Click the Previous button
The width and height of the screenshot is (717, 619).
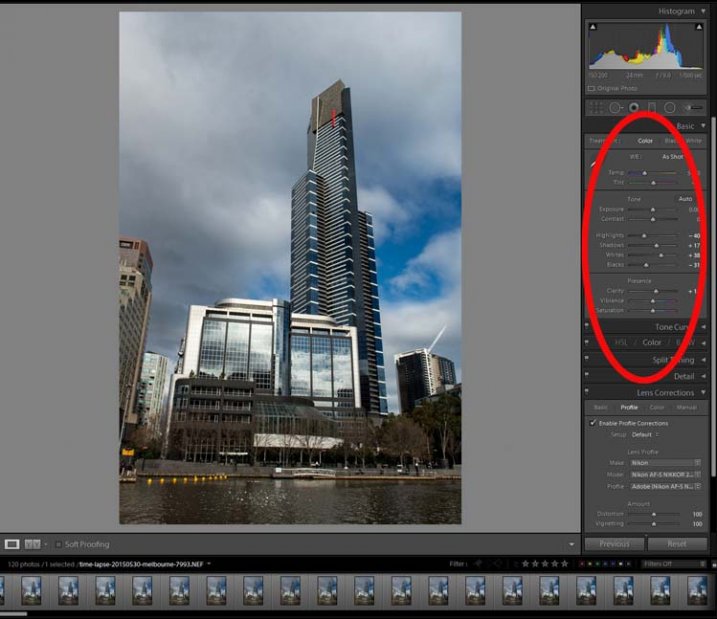point(614,544)
